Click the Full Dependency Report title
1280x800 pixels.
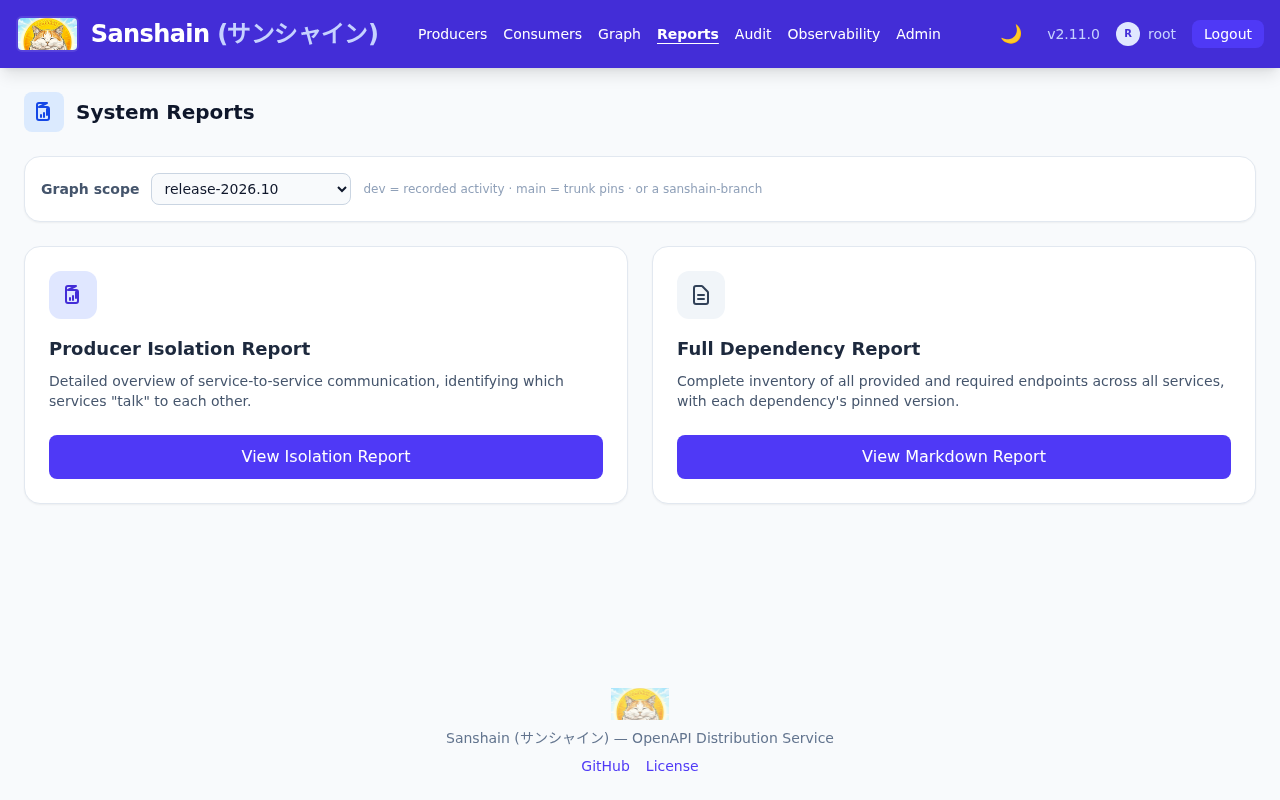[799, 349]
